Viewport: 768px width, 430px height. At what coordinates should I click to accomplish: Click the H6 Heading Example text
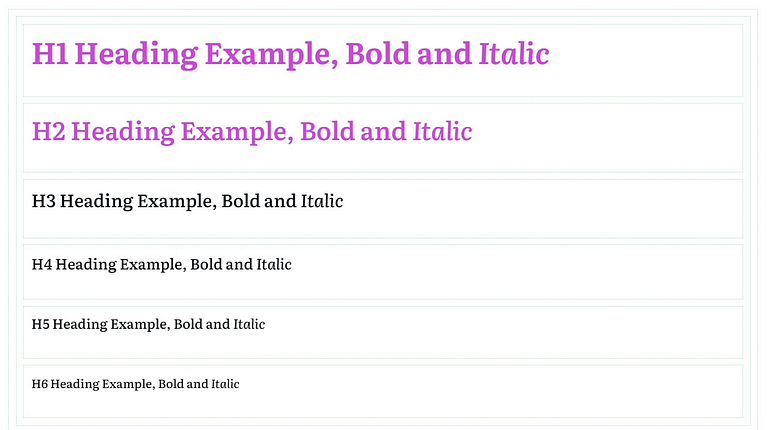[x=135, y=384]
